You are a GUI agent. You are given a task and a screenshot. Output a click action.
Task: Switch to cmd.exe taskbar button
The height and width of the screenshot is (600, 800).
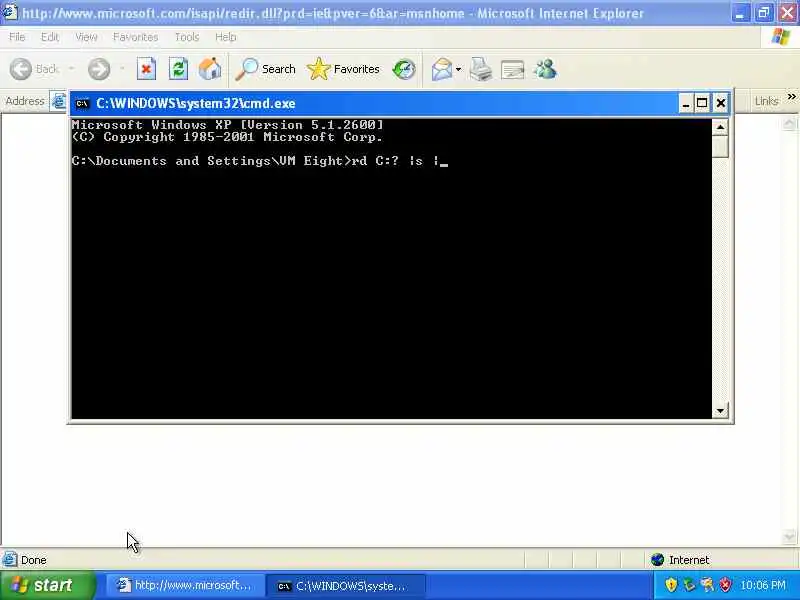coord(348,585)
